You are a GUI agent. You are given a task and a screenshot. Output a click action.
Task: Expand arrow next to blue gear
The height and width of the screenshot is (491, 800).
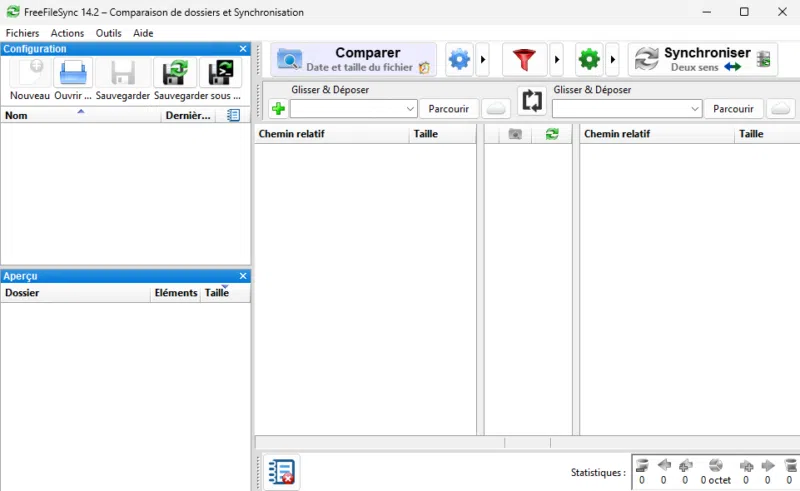pos(483,60)
